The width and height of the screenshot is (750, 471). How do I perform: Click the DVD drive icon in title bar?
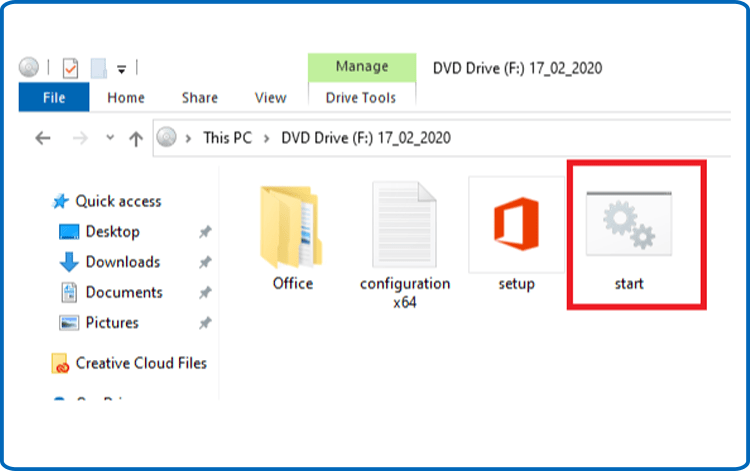click(x=29, y=69)
